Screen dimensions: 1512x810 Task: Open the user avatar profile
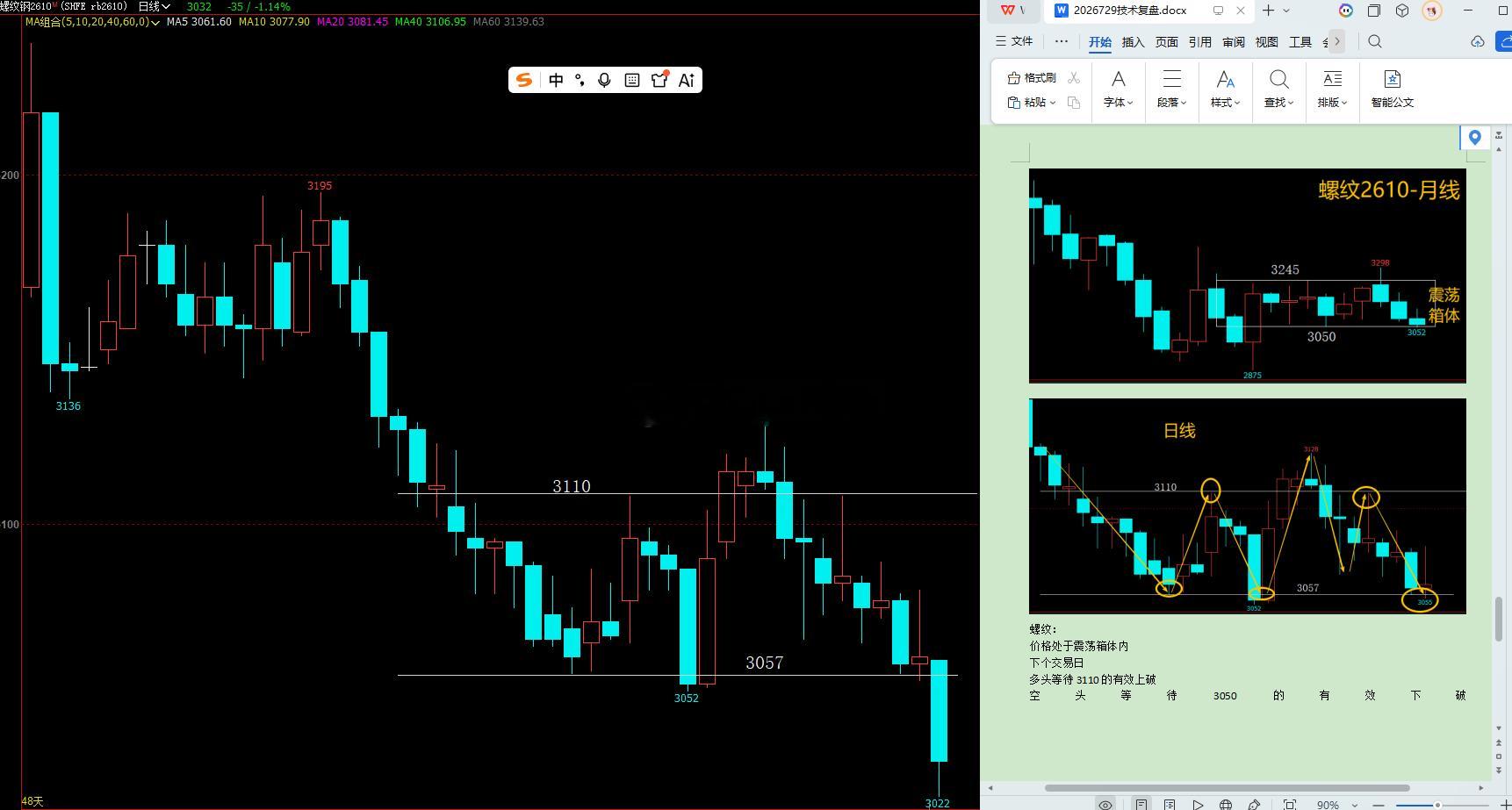pyautogui.click(x=1432, y=11)
